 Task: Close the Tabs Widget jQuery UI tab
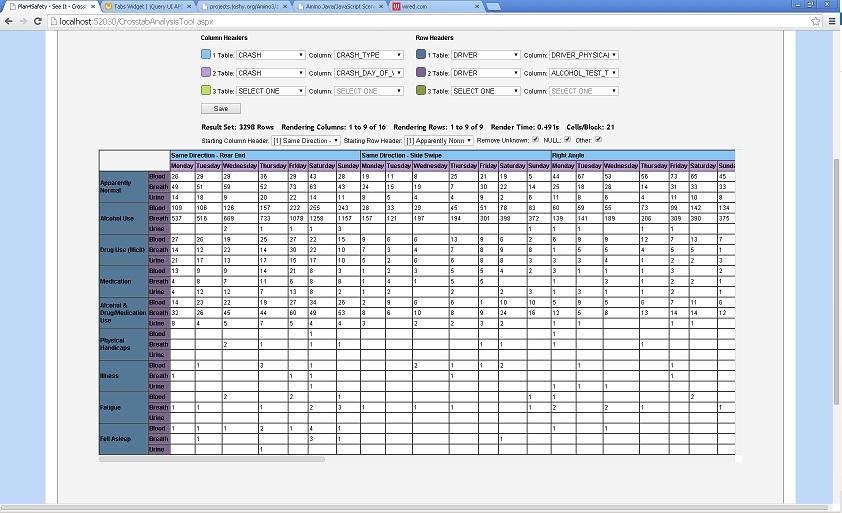pos(189,6)
